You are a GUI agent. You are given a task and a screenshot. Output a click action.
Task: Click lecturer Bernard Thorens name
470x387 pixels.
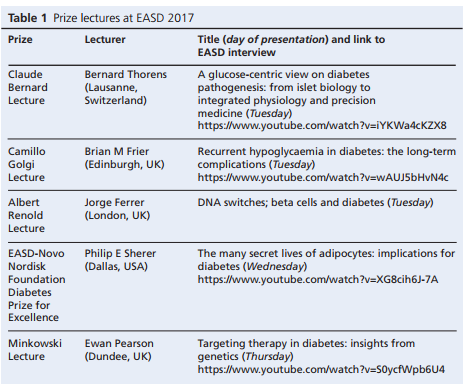(125, 74)
